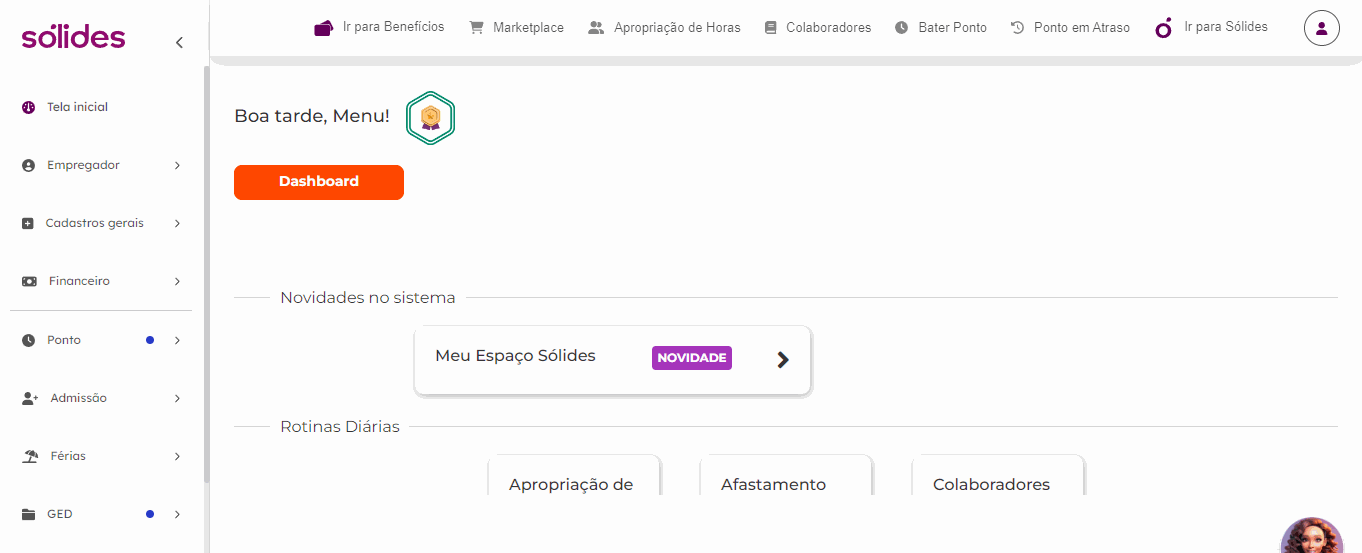Click the hexagonal medal badge
The image size is (1362, 553).
pyautogui.click(x=430, y=118)
